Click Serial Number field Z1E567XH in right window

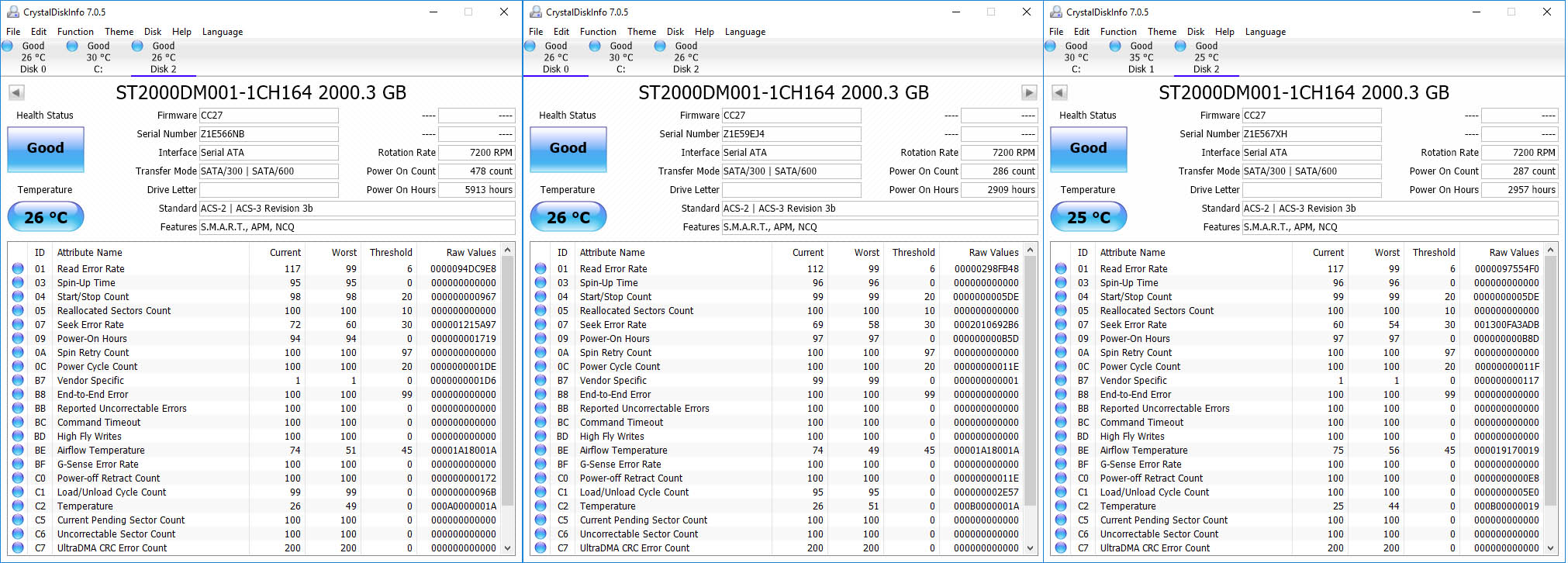[x=1311, y=133]
